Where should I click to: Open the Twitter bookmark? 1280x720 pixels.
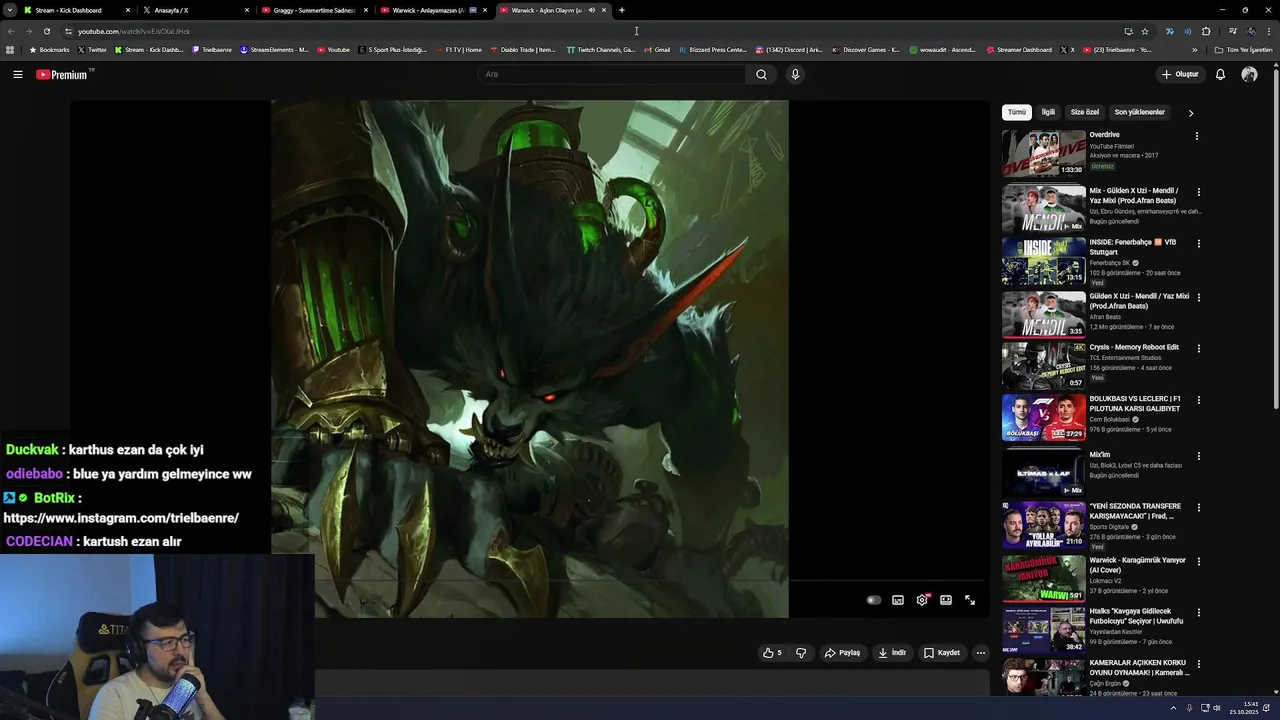click(x=92, y=50)
